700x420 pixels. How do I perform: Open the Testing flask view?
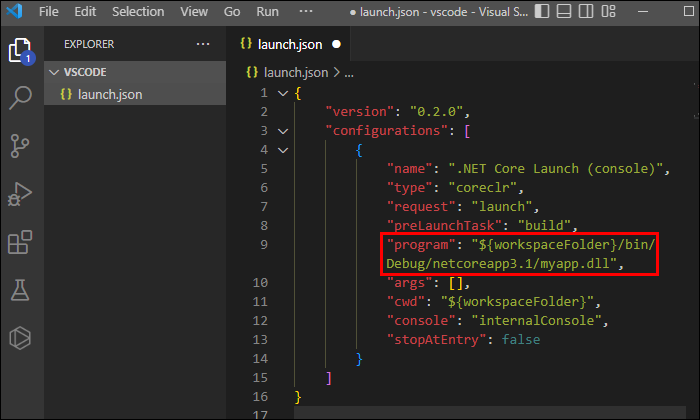click(x=20, y=290)
